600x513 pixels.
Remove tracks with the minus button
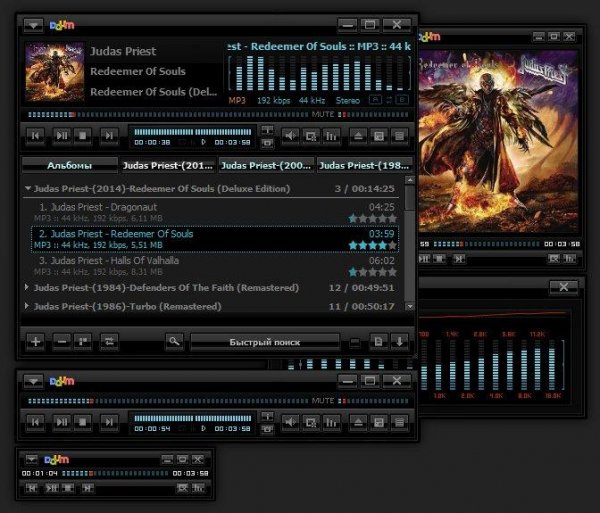pos(62,341)
